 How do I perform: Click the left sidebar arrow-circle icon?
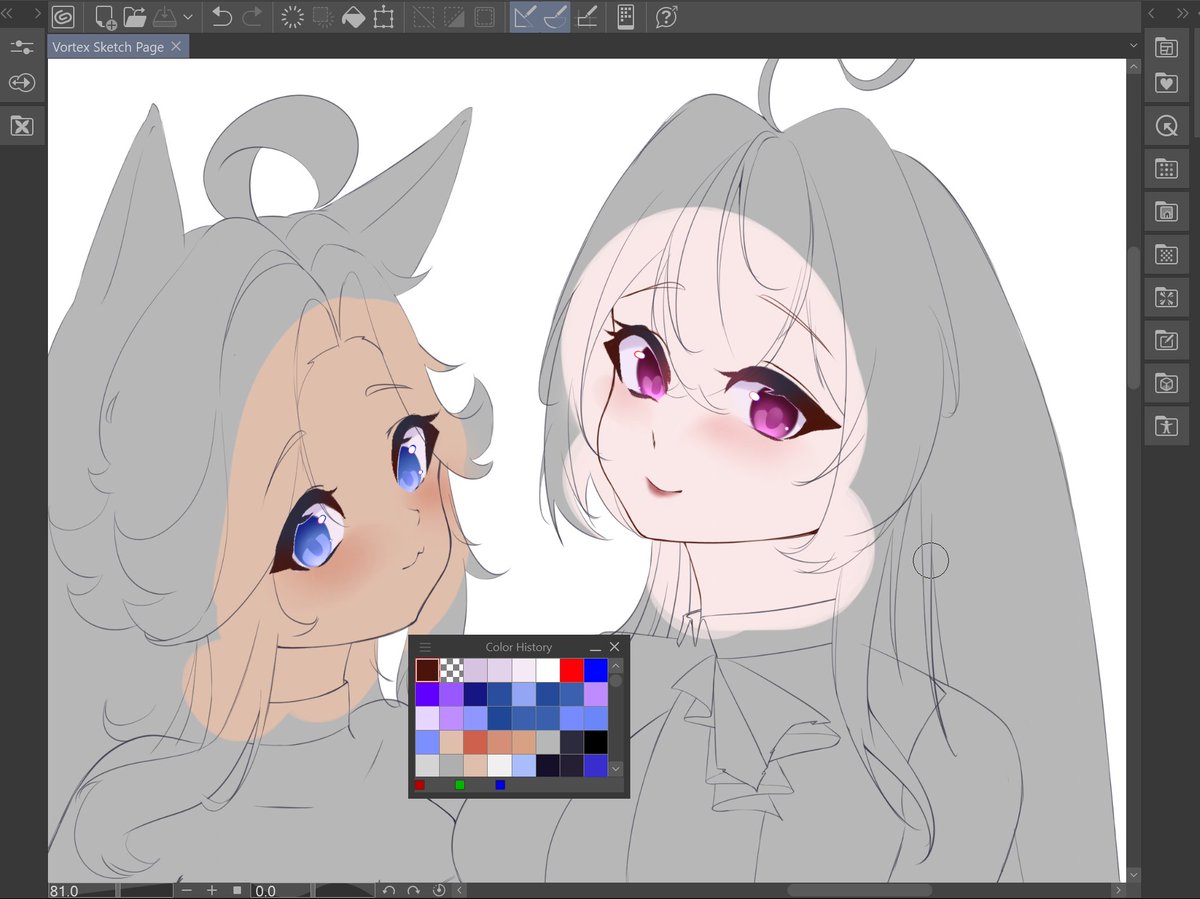click(22, 84)
